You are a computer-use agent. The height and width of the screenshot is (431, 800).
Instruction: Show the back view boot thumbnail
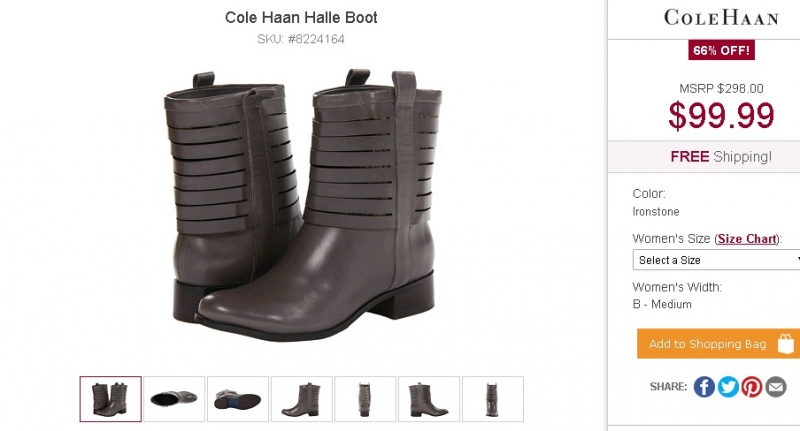click(x=493, y=399)
